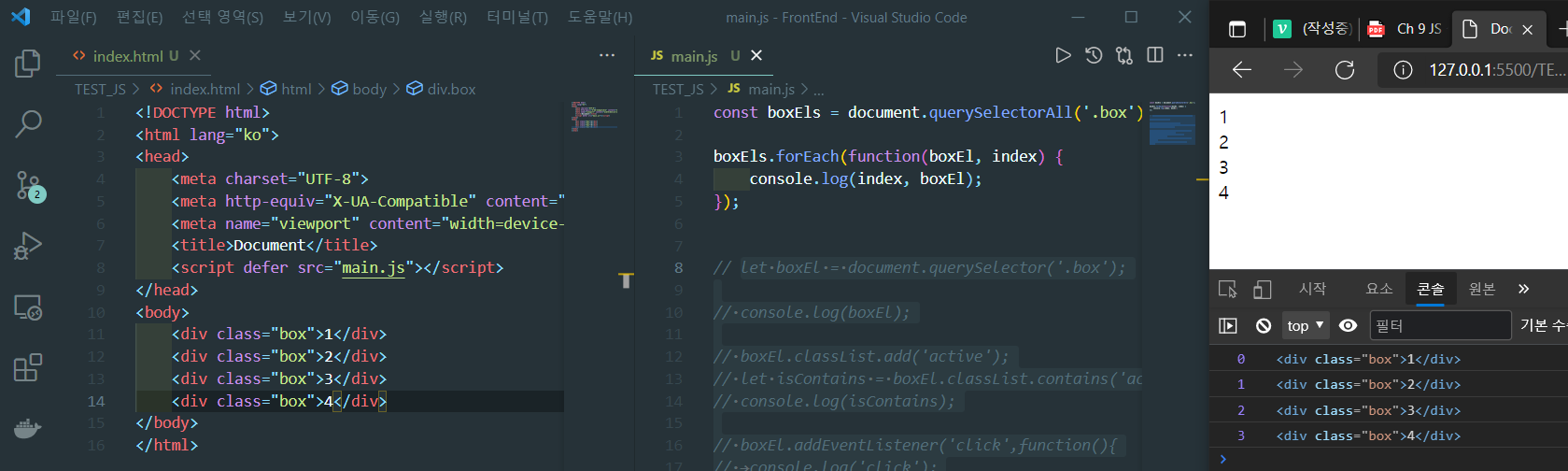Open the Explorer view in activity bar
The image size is (1568, 471).
click(28, 64)
